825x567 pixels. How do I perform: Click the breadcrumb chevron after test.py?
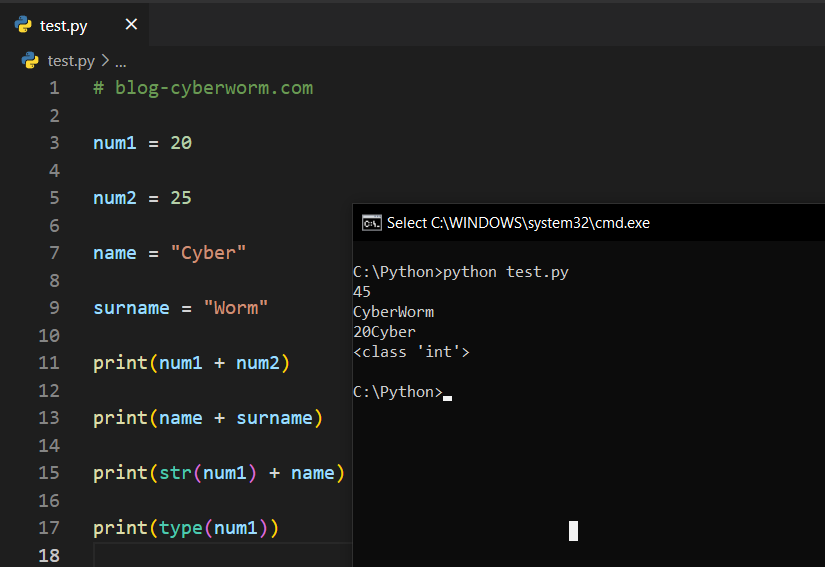pyautogui.click(x=105, y=61)
